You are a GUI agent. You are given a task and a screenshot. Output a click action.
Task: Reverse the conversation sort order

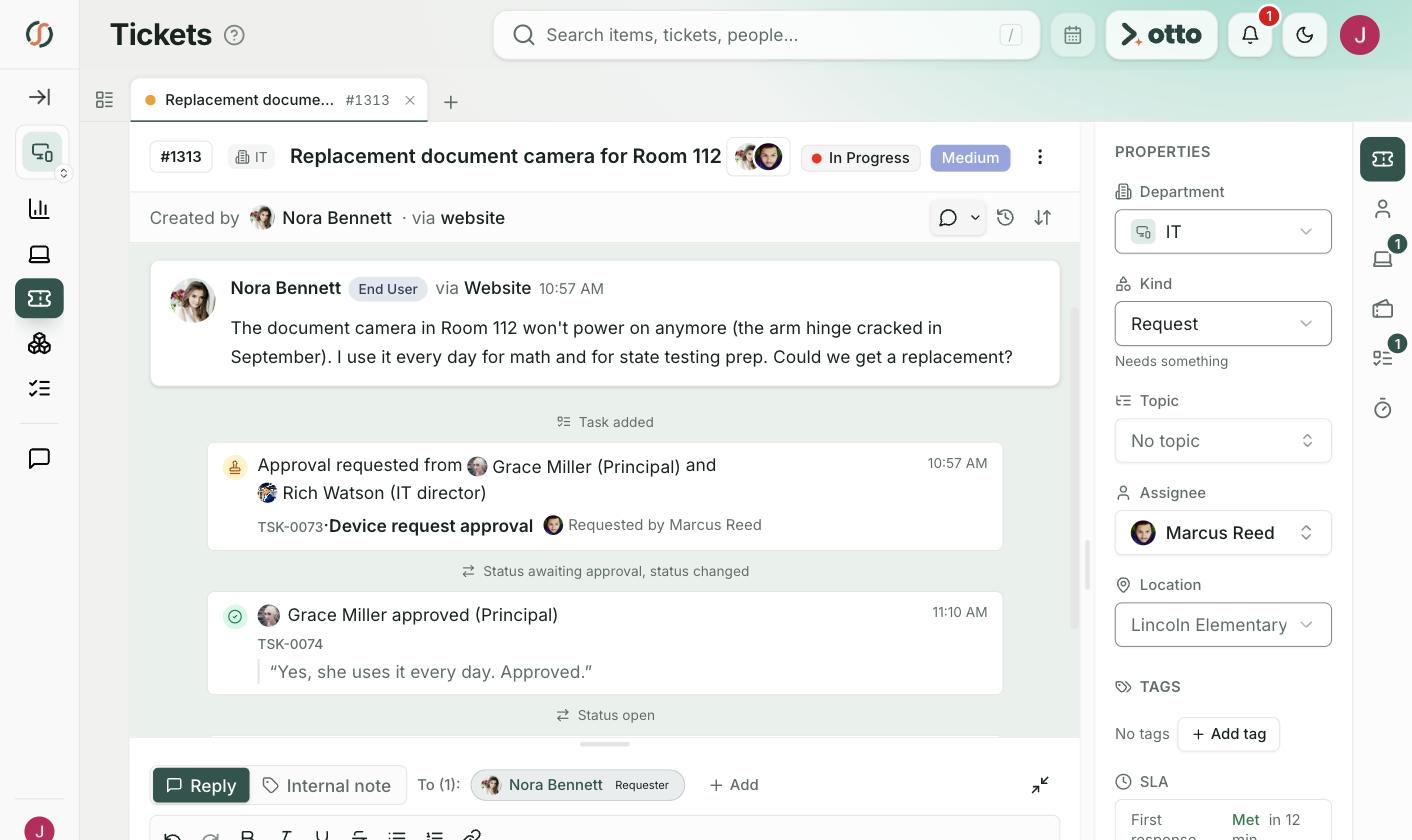click(1042, 217)
